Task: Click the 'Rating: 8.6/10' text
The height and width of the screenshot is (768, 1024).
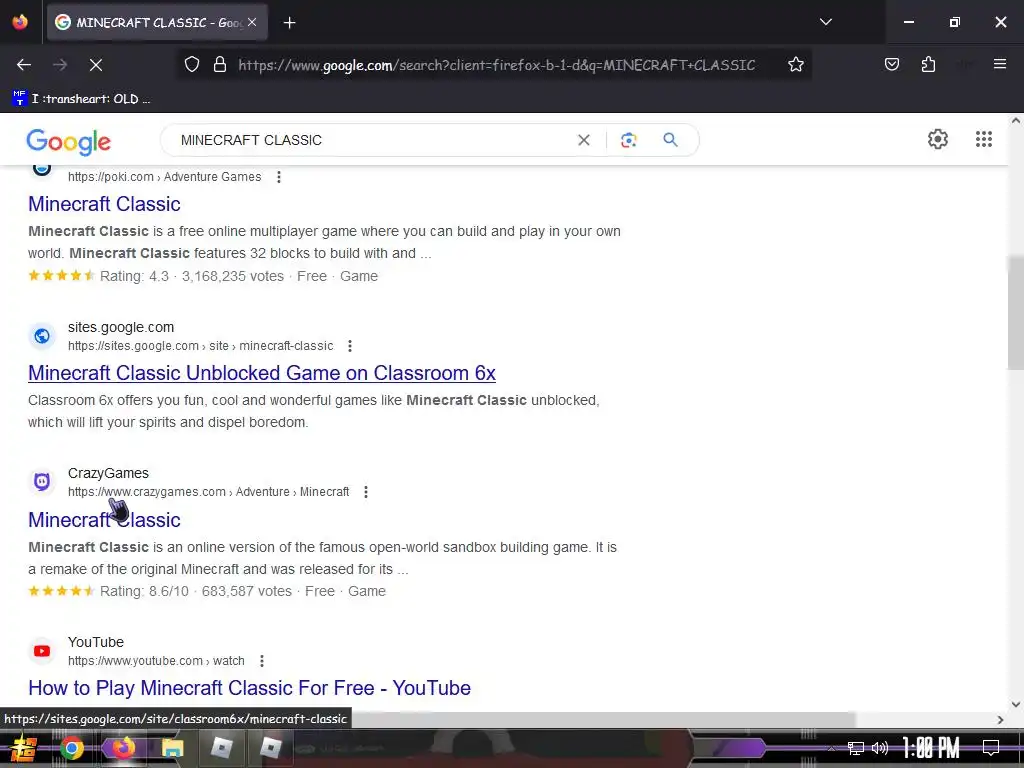Action: [144, 592]
